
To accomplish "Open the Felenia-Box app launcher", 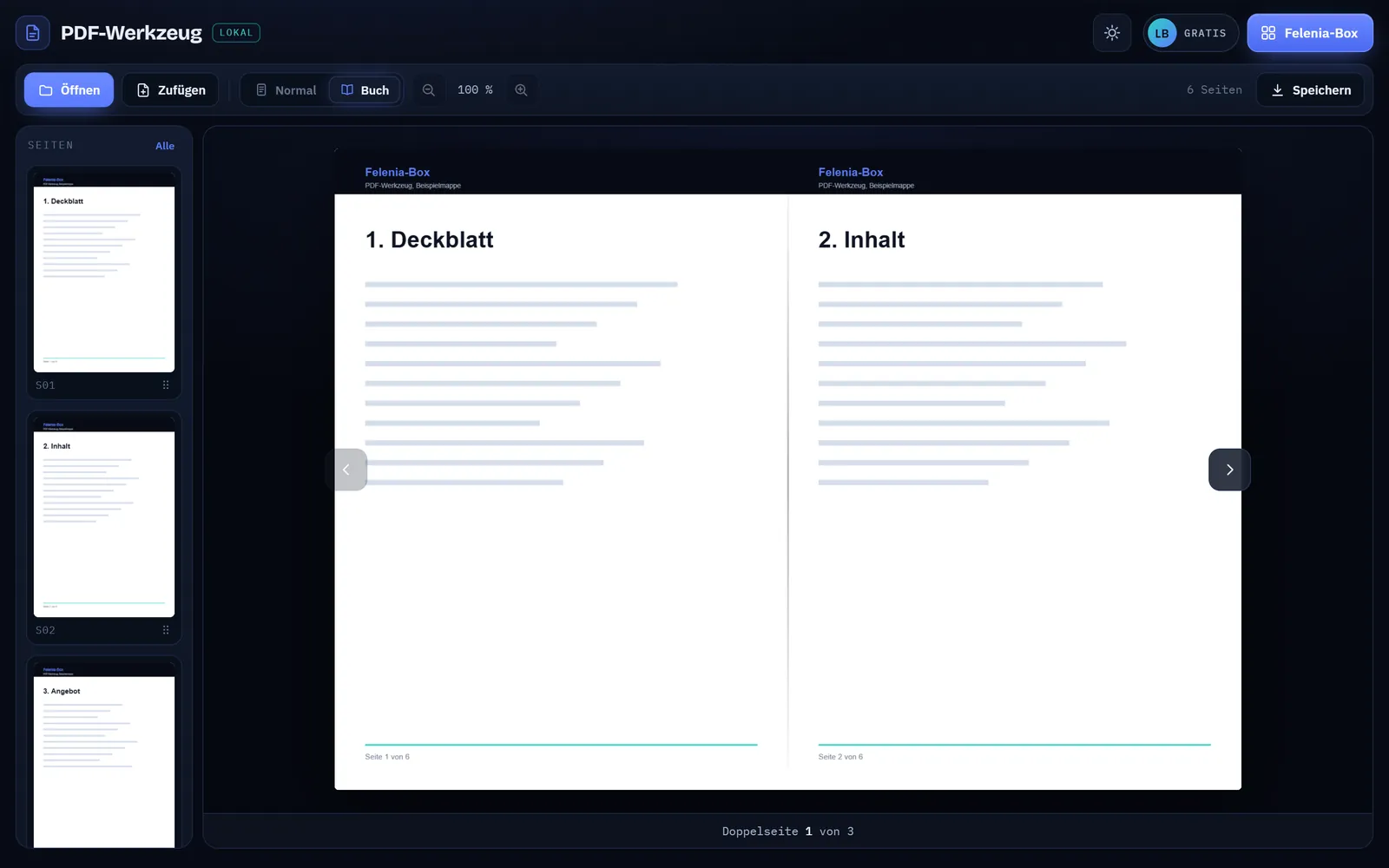I will [x=1310, y=33].
